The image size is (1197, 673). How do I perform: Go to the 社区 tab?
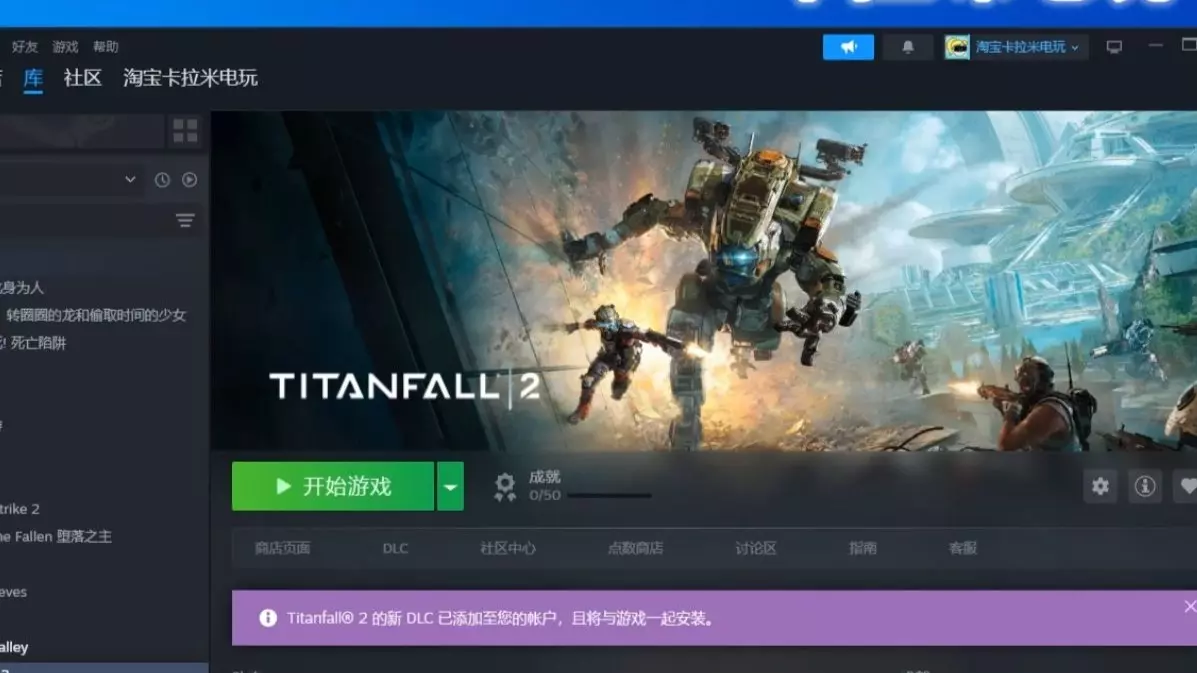(82, 78)
